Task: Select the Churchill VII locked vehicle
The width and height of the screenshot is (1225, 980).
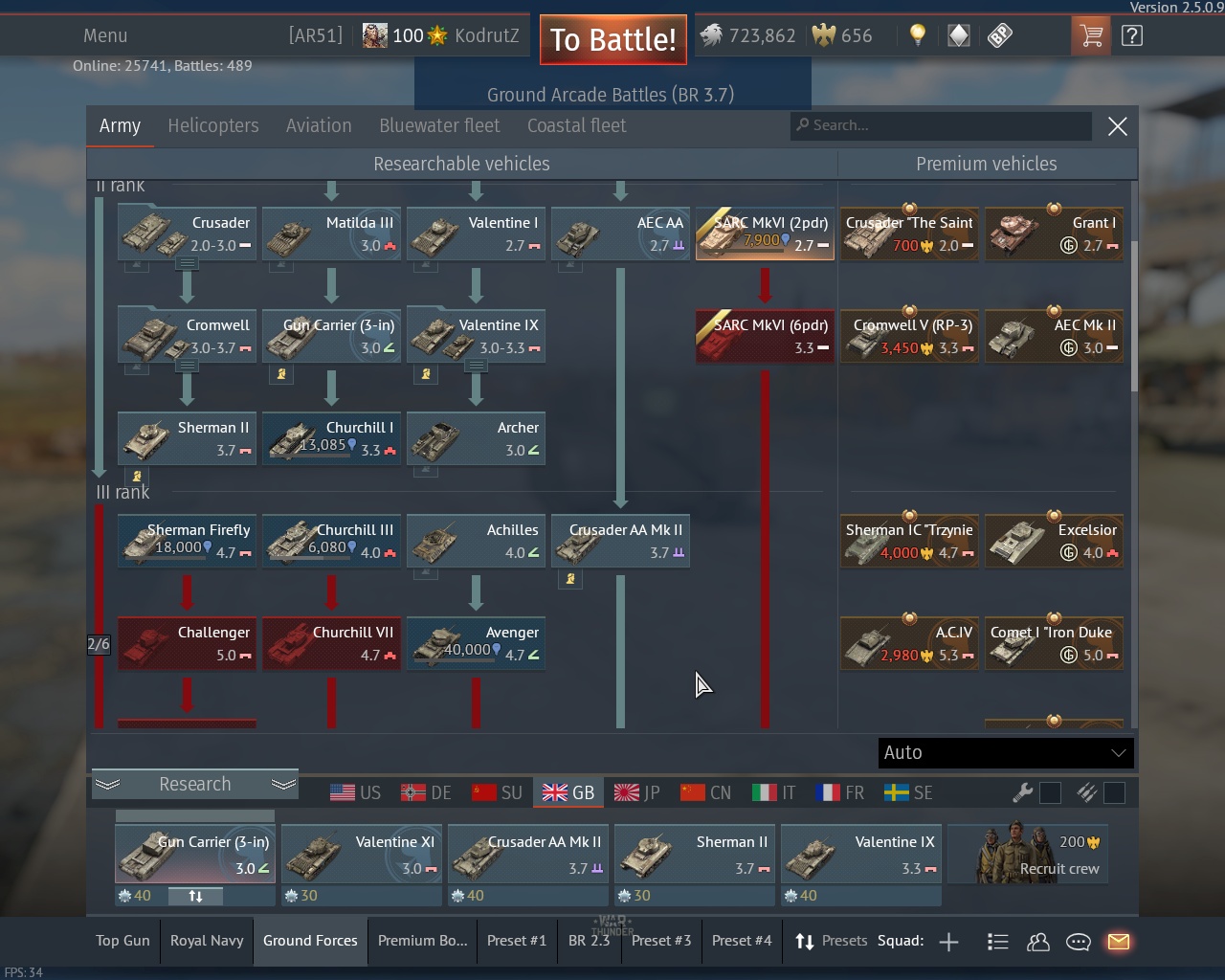Action: (331, 643)
